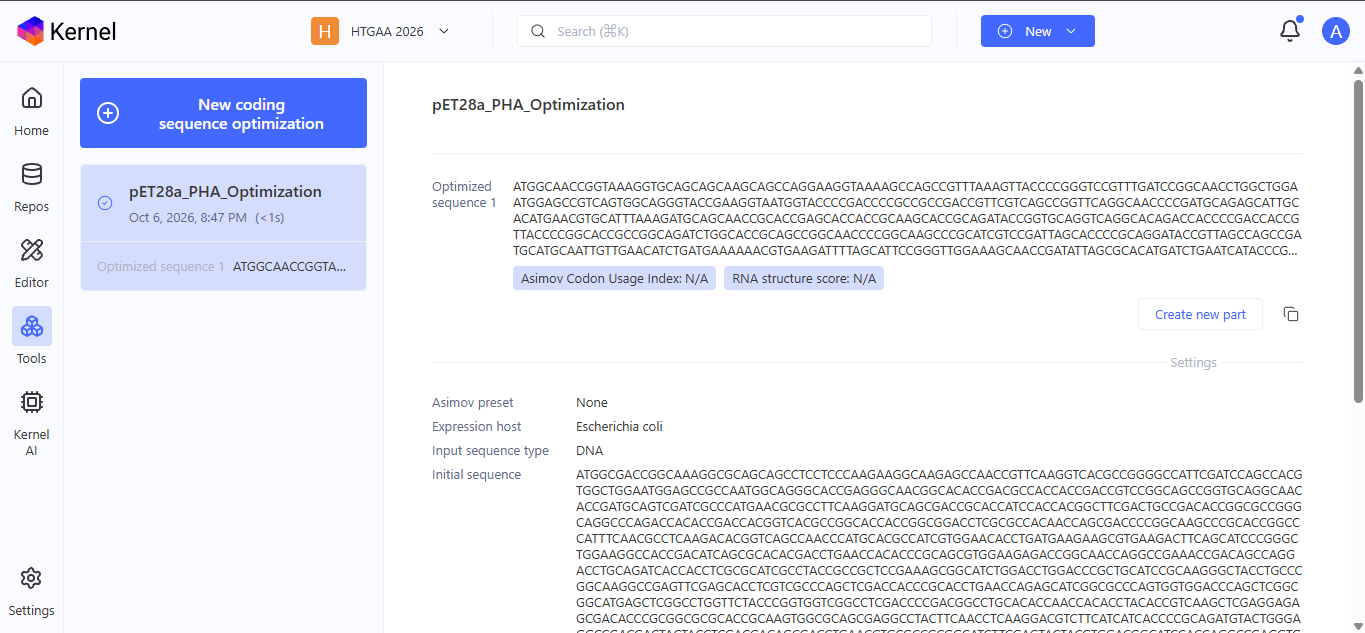This screenshot has width=1365, height=633.
Task: Click the Kernel logo icon
Action: click(31, 31)
